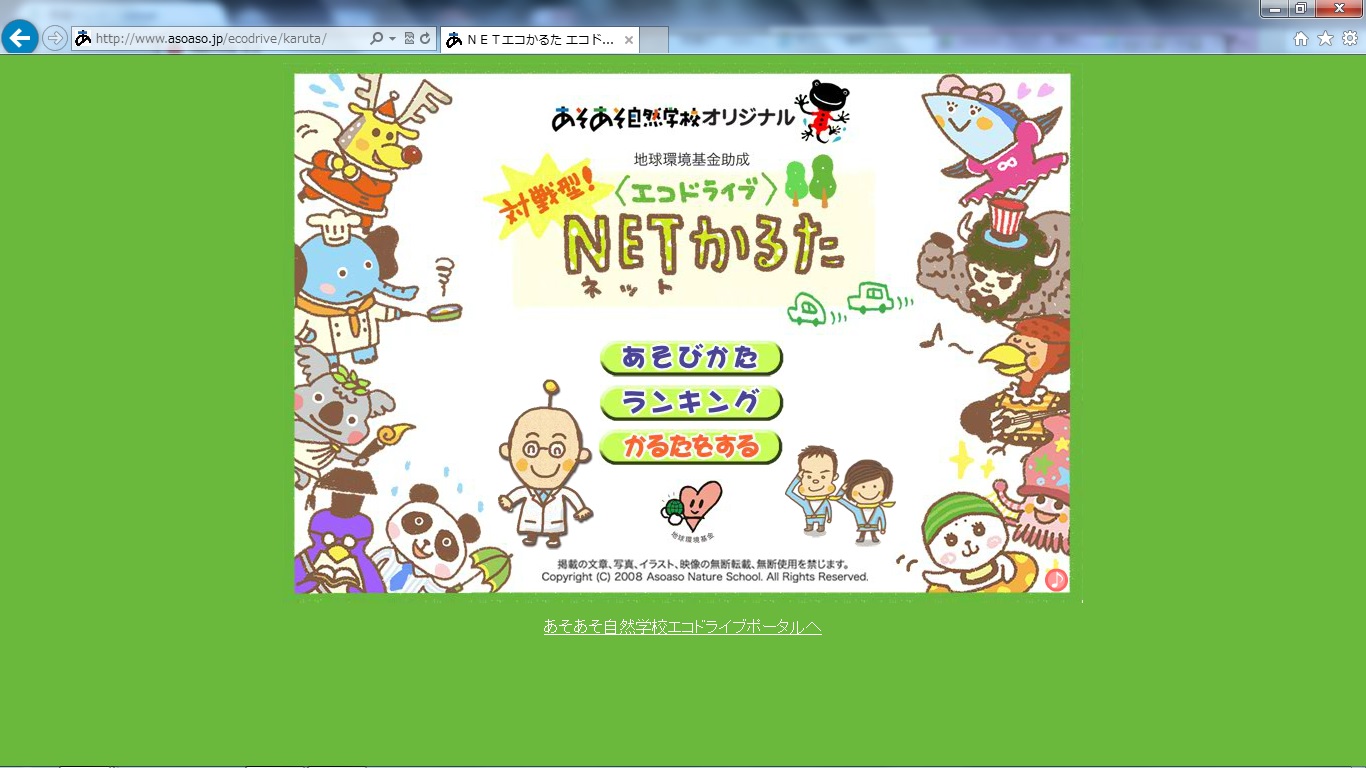Click the compatibility view icon
The image size is (1366, 768).
point(409,38)
